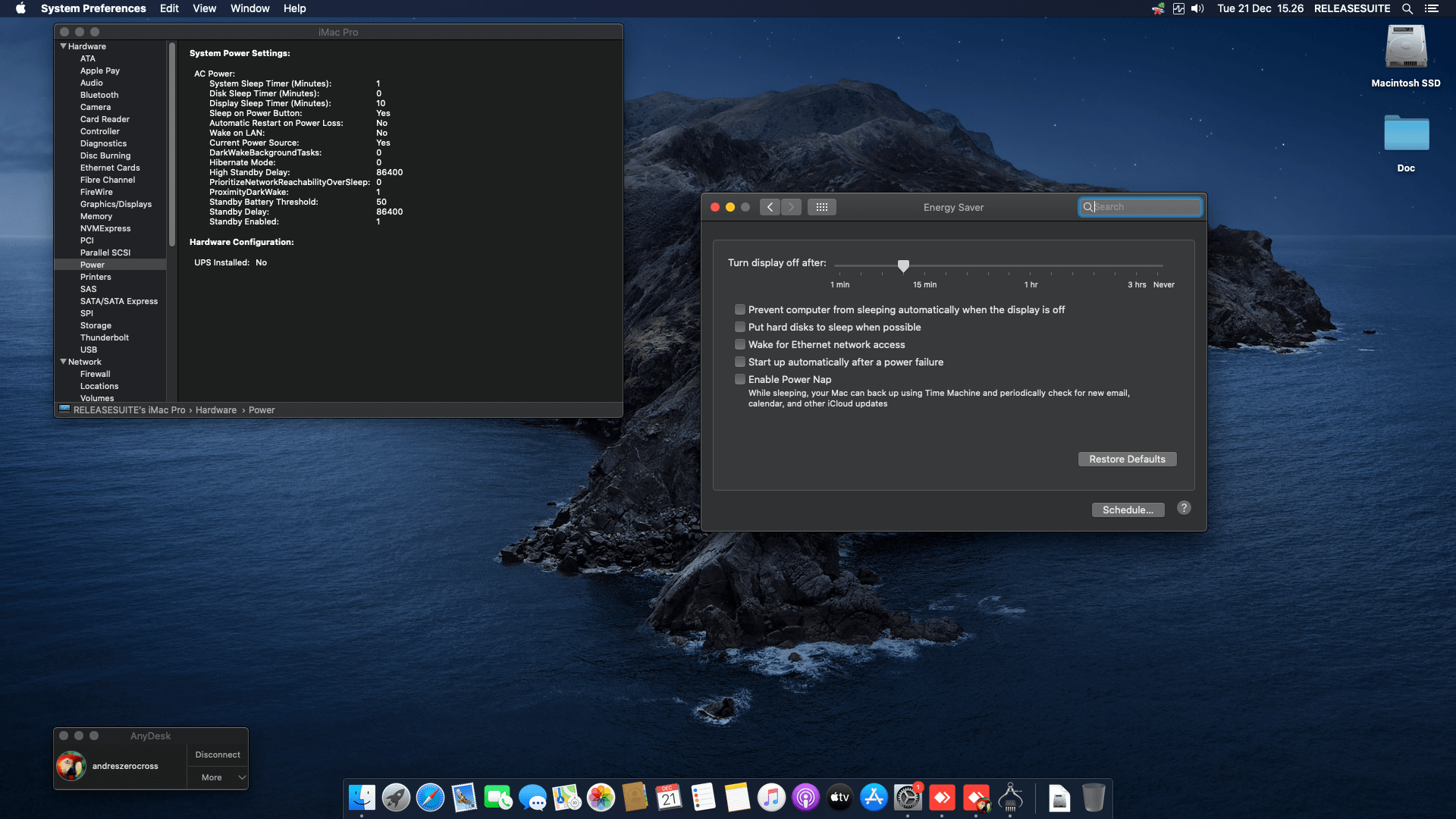Open Notification Center list icon in menu bar

point(1431,8)
